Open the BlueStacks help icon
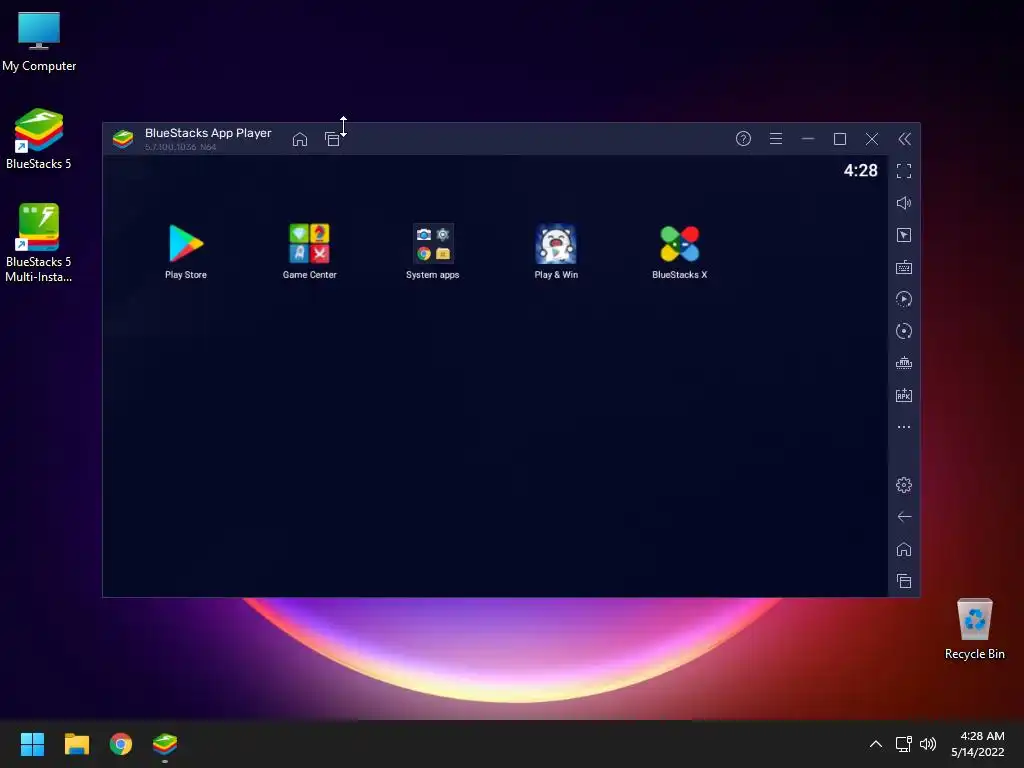 click(x=743, y=138)
